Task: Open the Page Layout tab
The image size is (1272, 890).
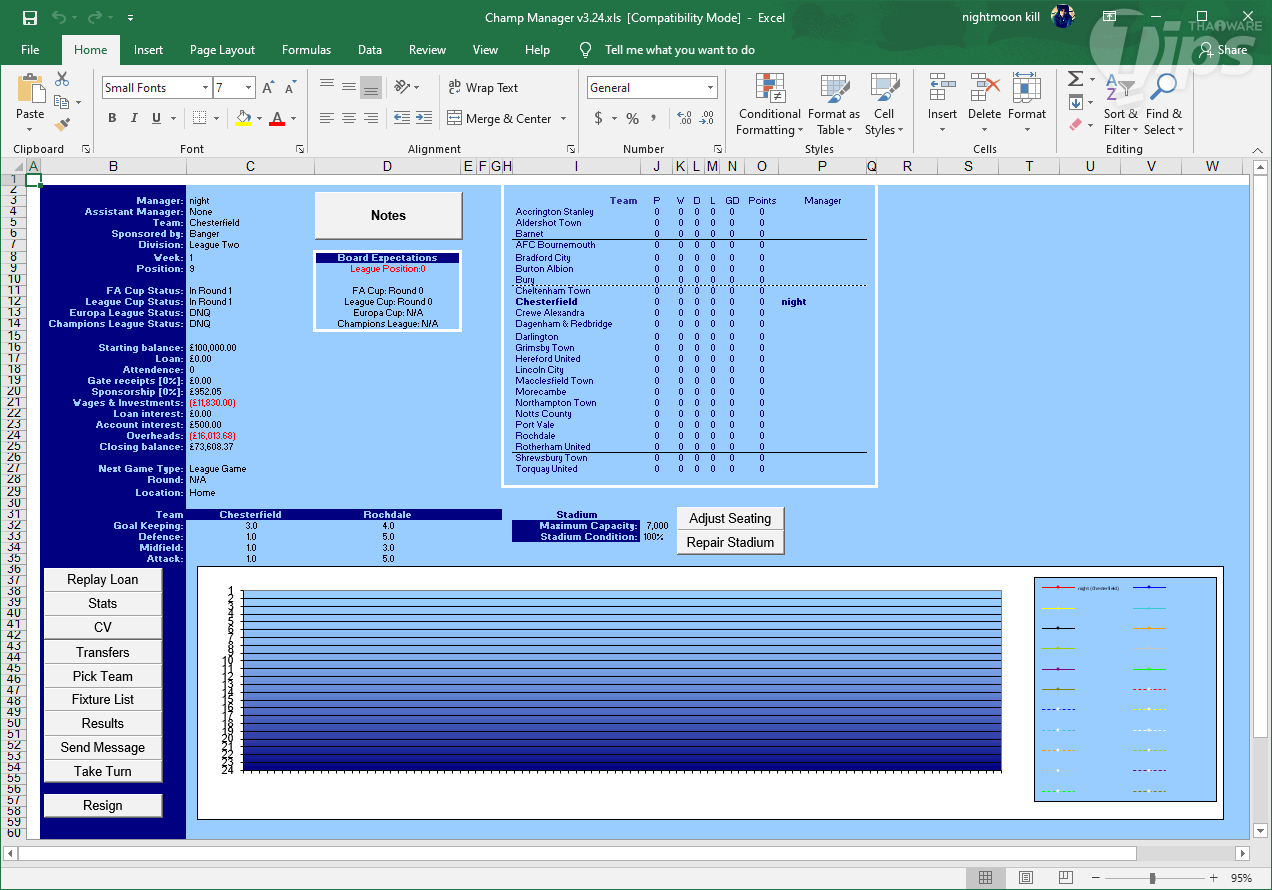Action: coord(222,50)
